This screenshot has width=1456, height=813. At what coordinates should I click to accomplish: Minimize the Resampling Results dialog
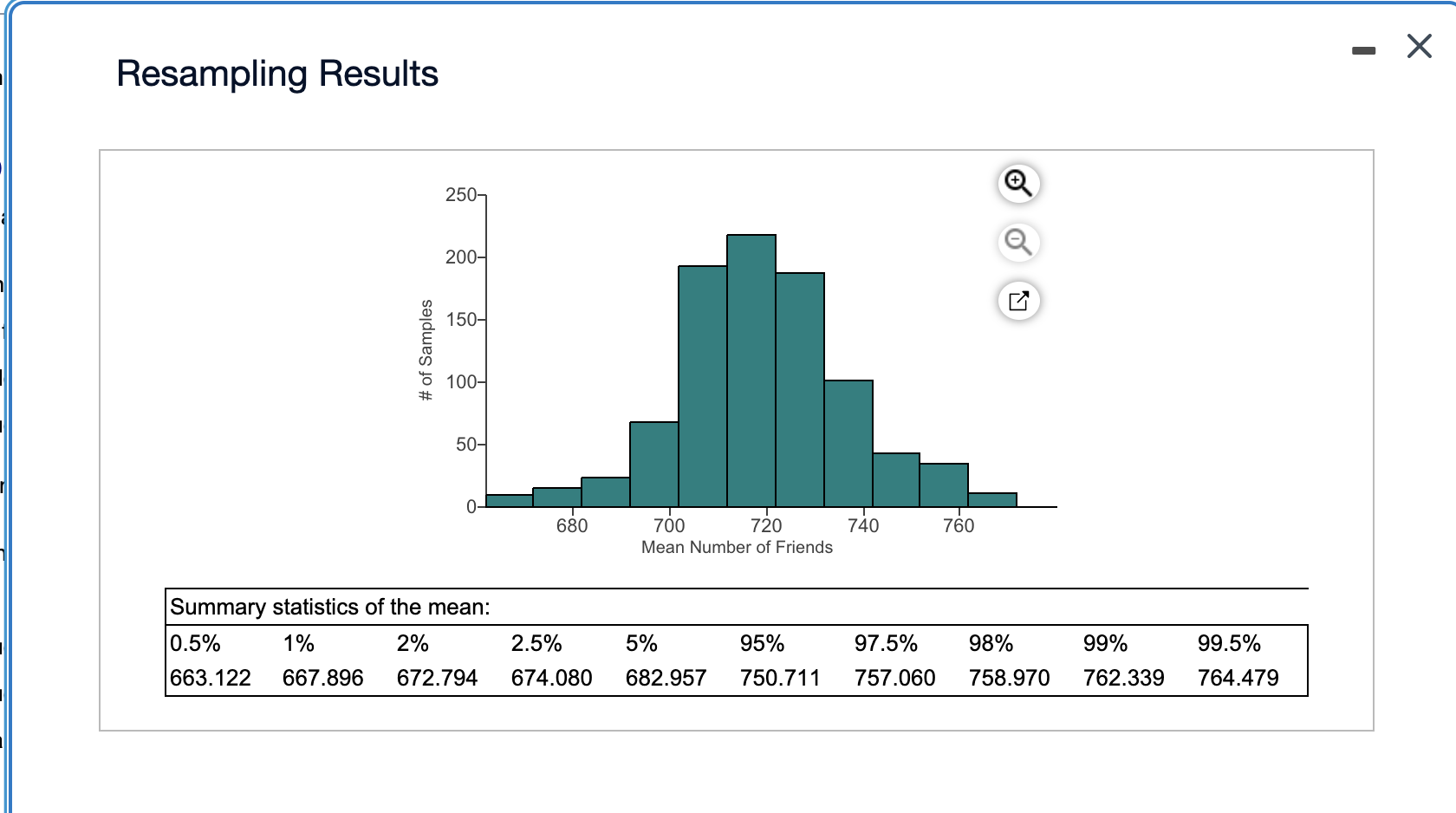[1363, 51]
